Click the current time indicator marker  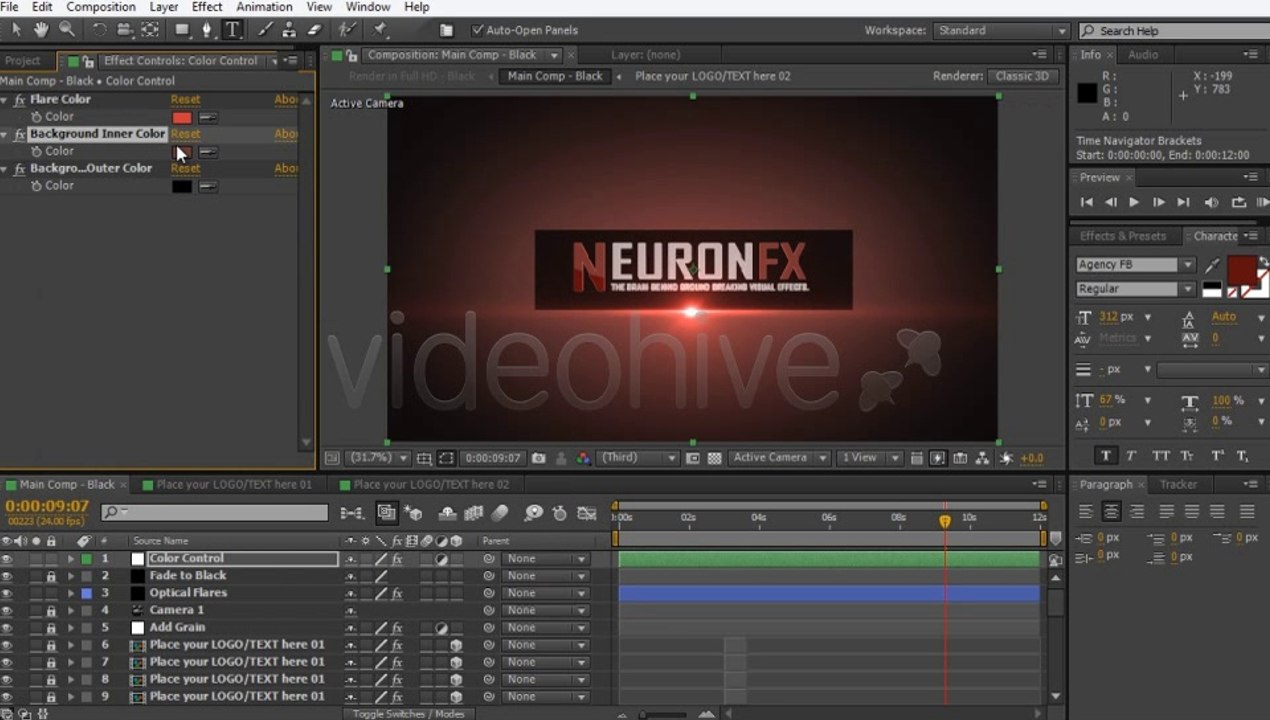pos(945,521)
